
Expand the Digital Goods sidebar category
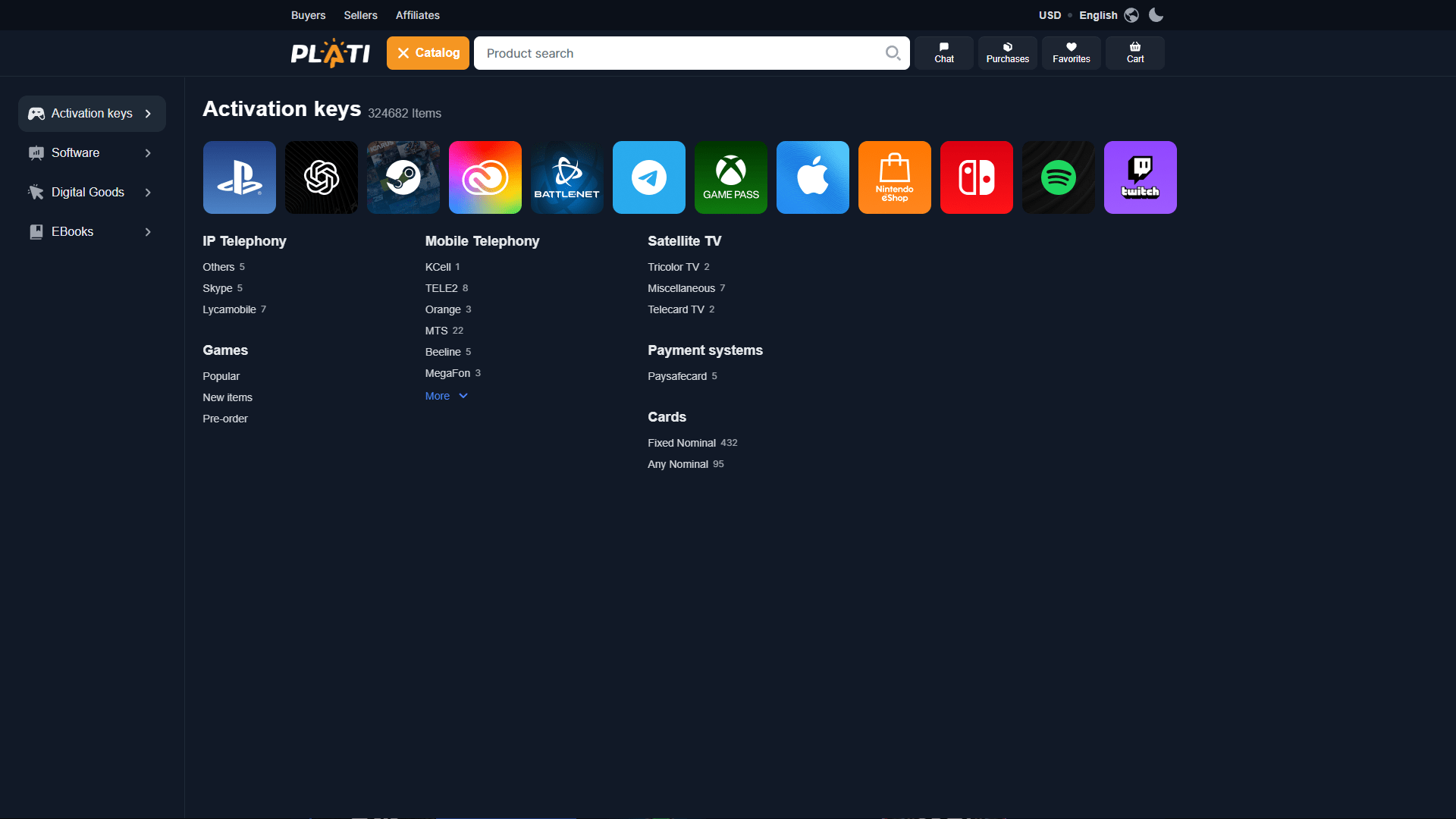point(91,192)
